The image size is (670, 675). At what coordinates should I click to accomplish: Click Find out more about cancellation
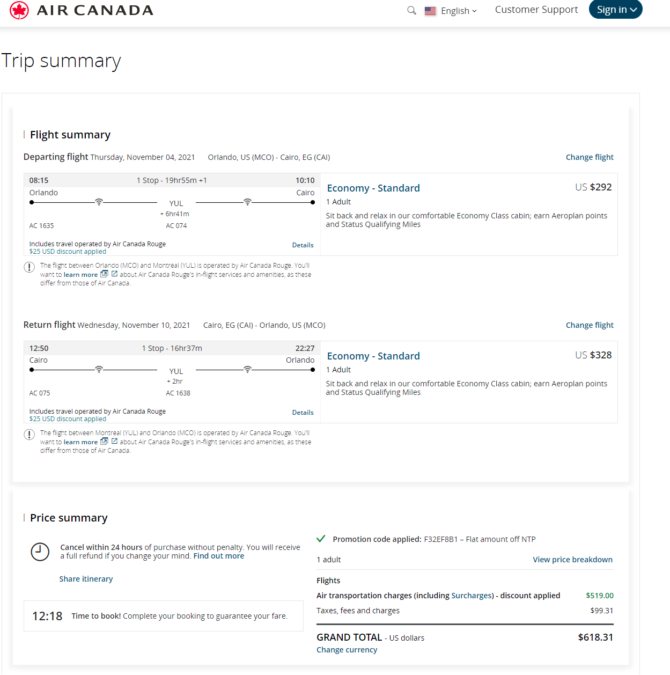point(219,556)
